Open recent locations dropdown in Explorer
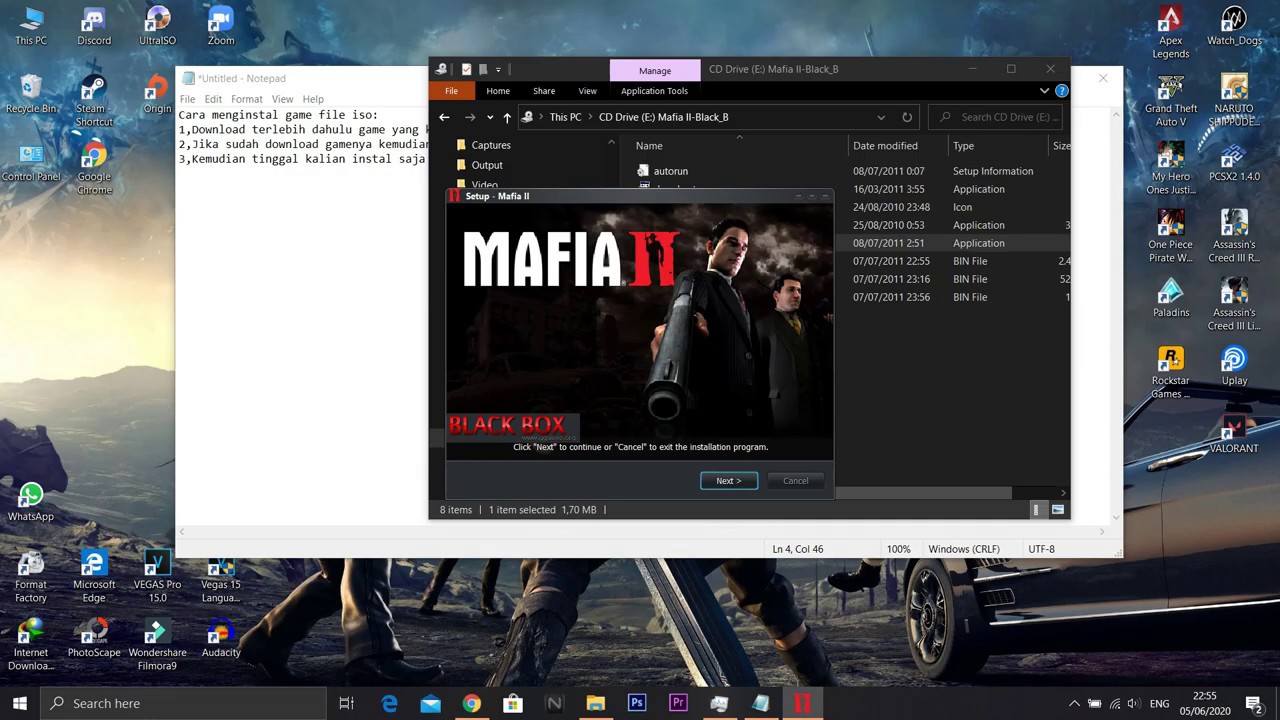Image resolution: width=1280 pixels, height=720 pixels. click(x=489, y=118)
